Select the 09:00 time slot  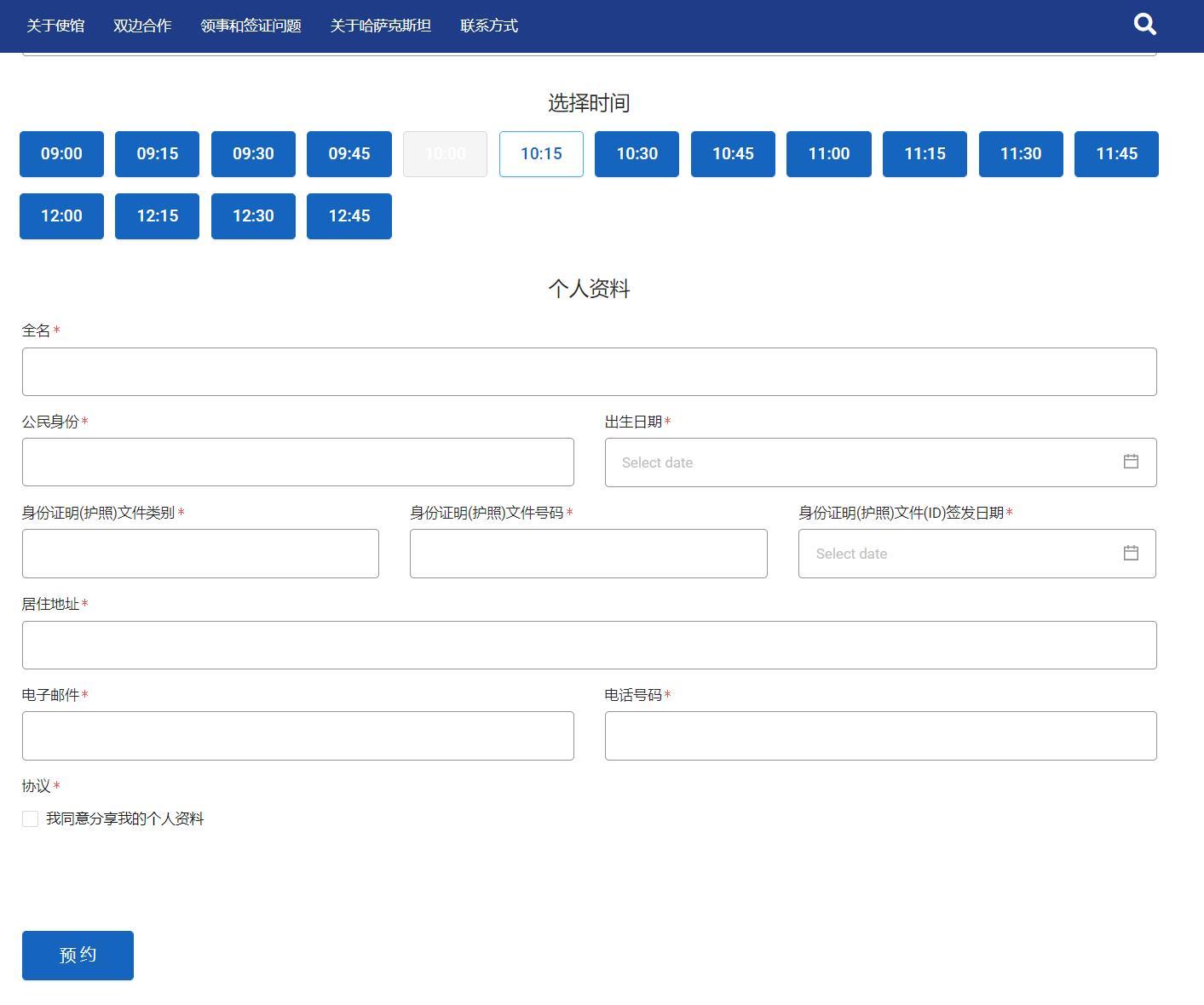[x=61, y=154]
